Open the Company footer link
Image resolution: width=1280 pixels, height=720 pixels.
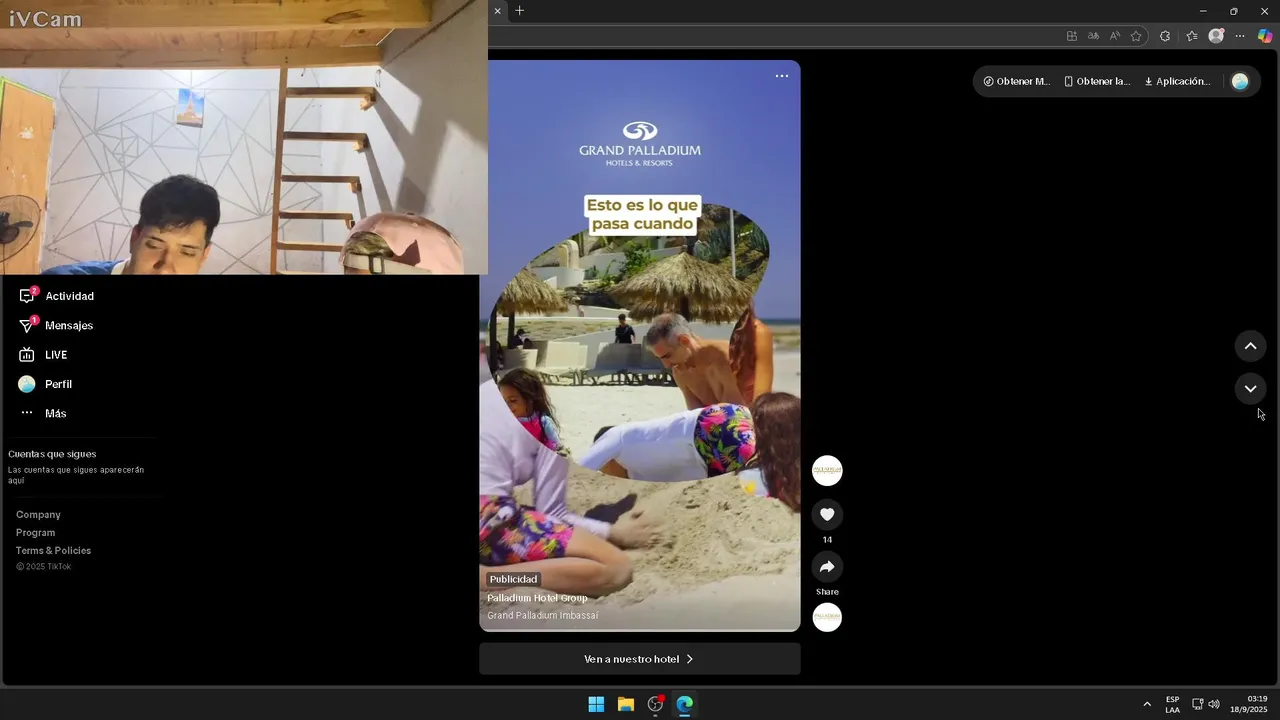click(38, 515)
